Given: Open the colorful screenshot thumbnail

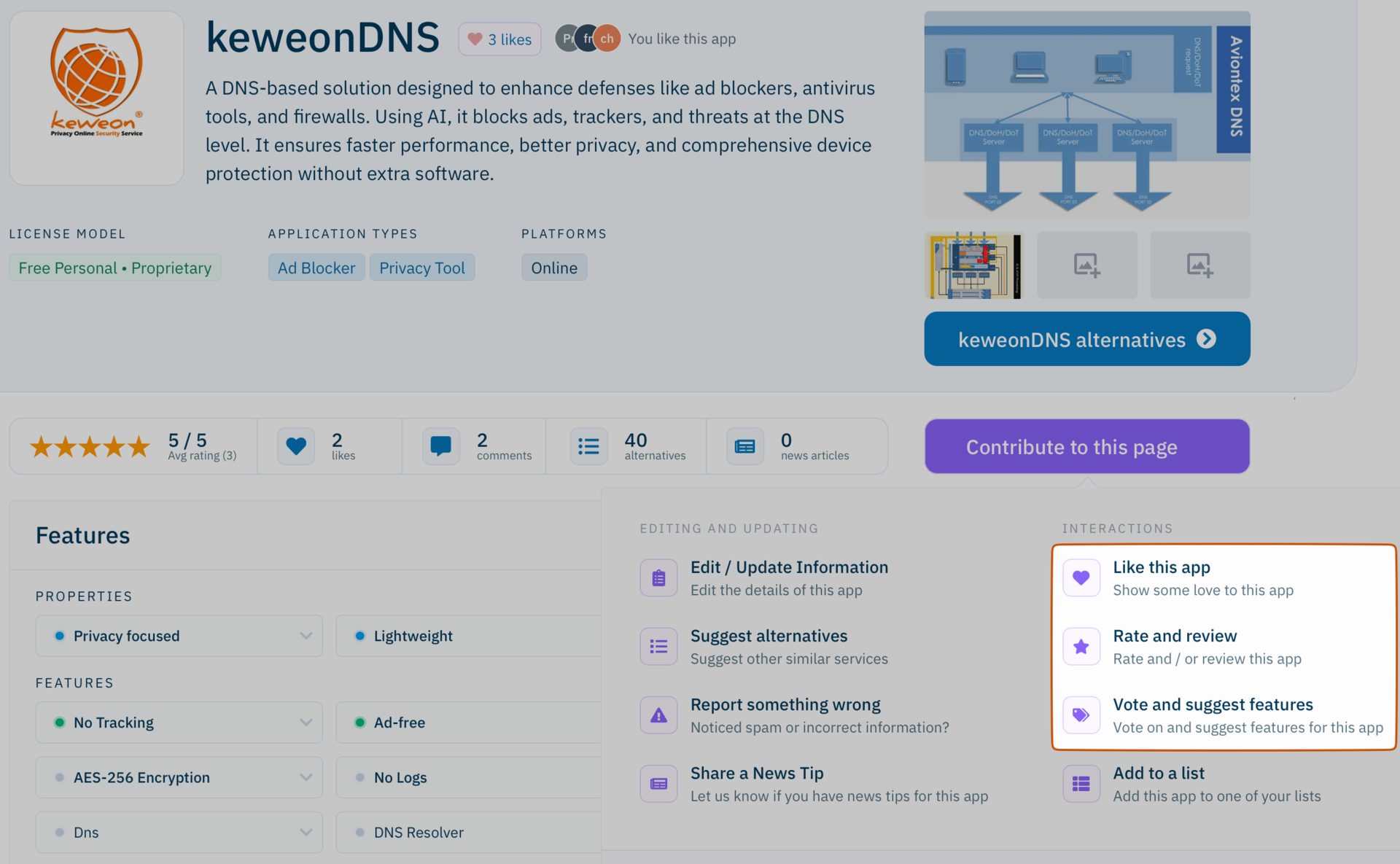Looking at the screenshot, I should [x=974, y=265].
